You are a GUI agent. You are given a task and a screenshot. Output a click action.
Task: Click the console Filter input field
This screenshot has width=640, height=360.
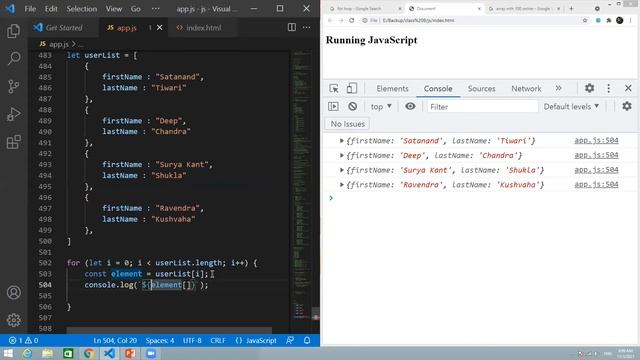coord(483,107)
